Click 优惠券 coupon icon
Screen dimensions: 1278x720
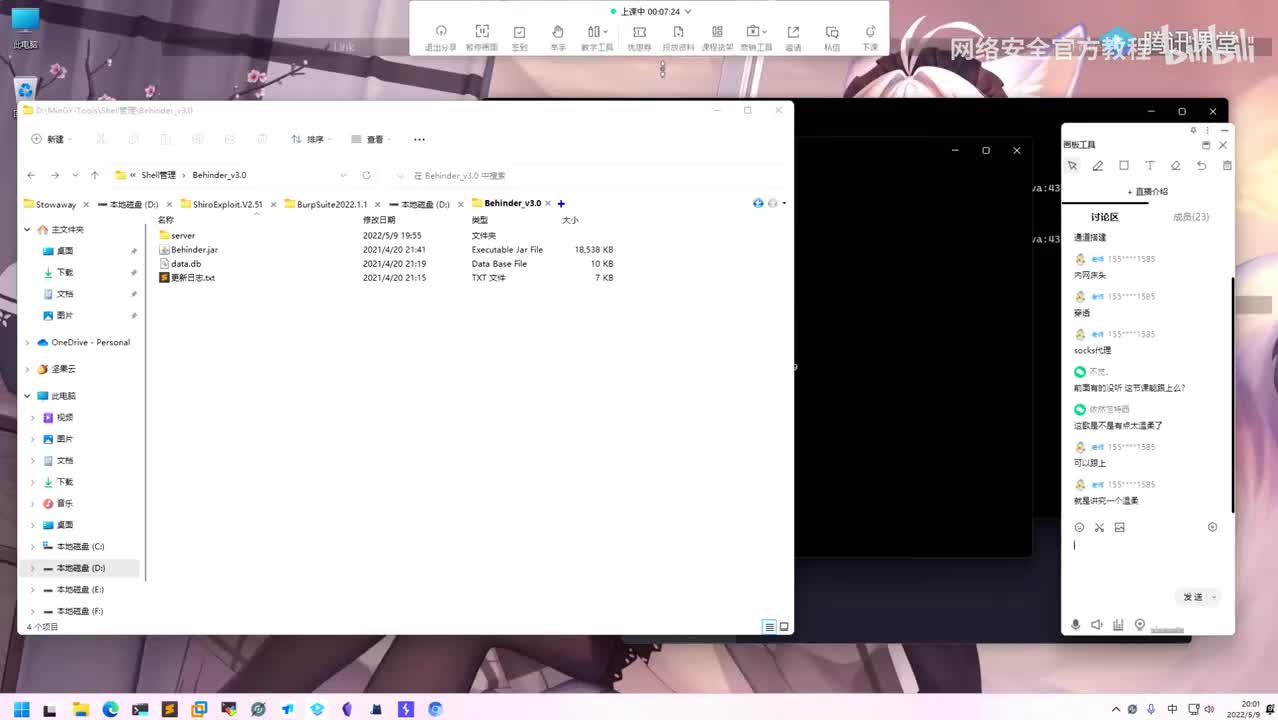point(639,38)
